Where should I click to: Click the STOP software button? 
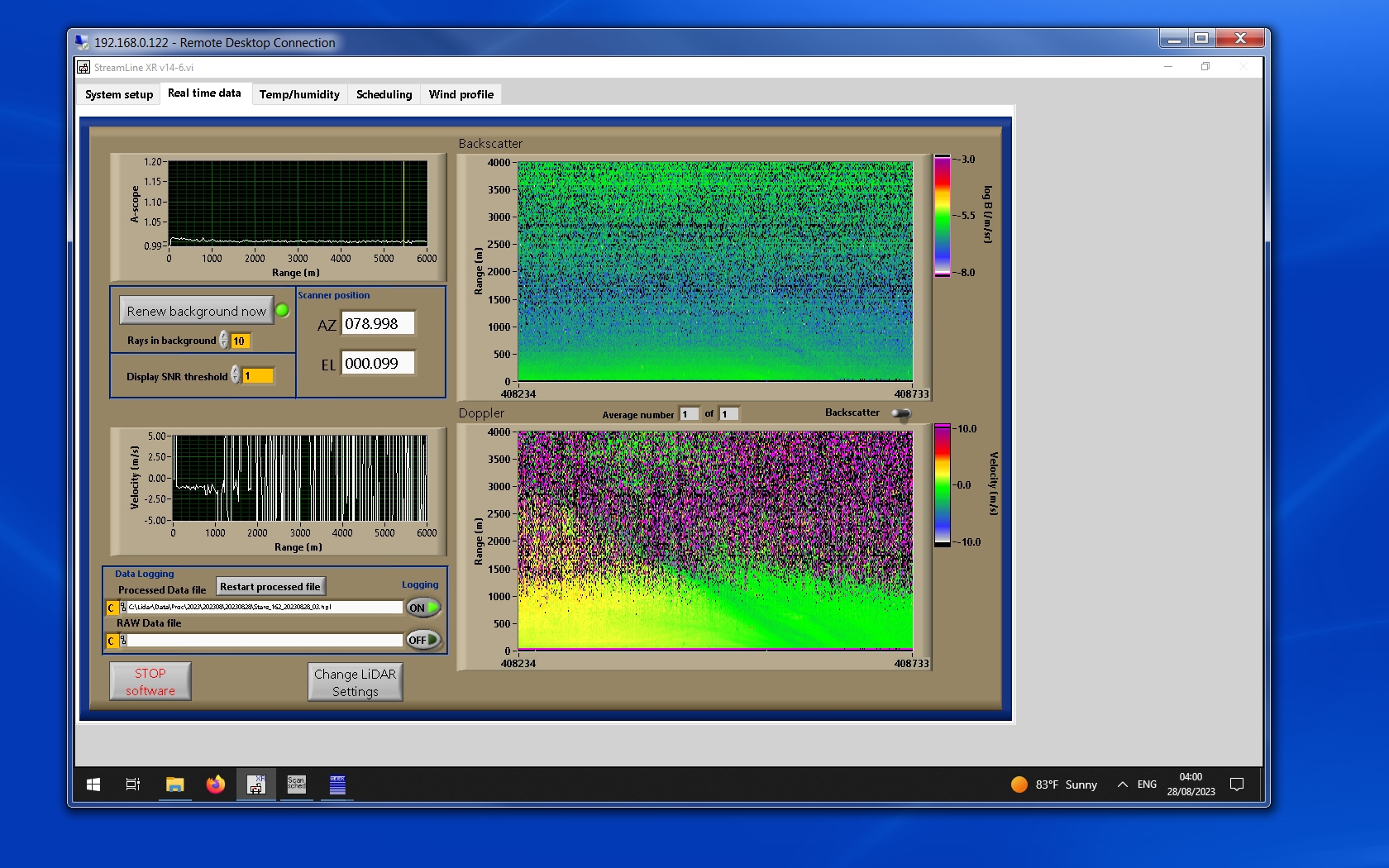tap(150, 682)
